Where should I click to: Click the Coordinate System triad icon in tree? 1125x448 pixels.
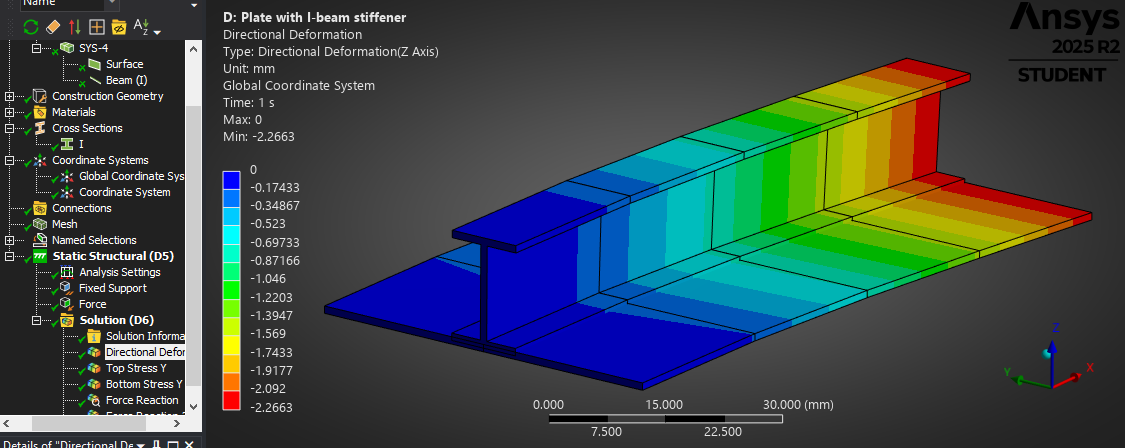(67, 192)
